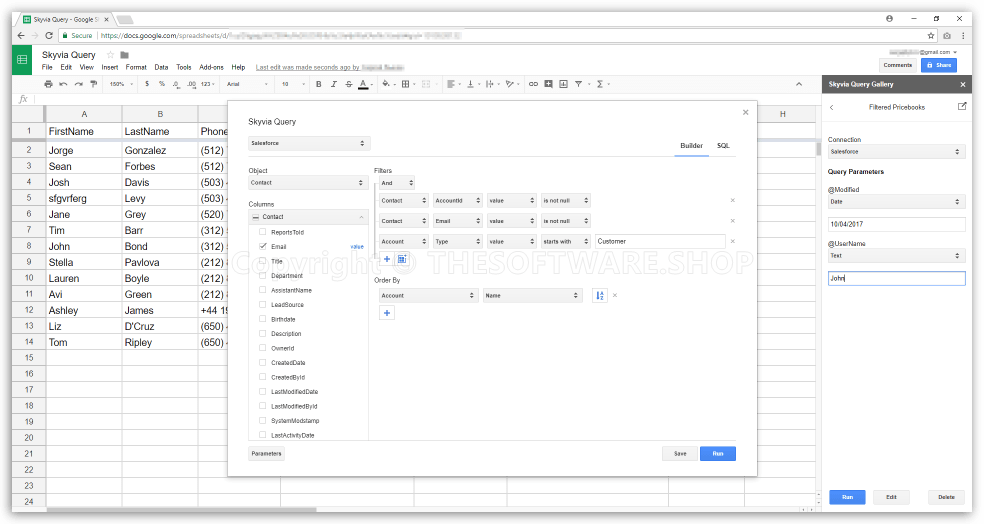Open the Add-ons menu
The width and height of the screenshot is (984, 524).
pyautogui.click(x=211, y=67)
